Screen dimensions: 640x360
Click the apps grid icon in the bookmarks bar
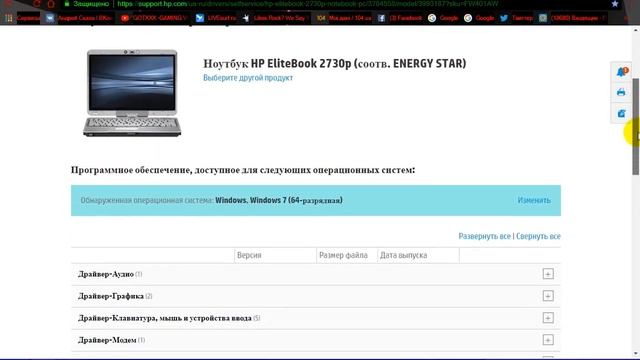[x=9, y=18]
